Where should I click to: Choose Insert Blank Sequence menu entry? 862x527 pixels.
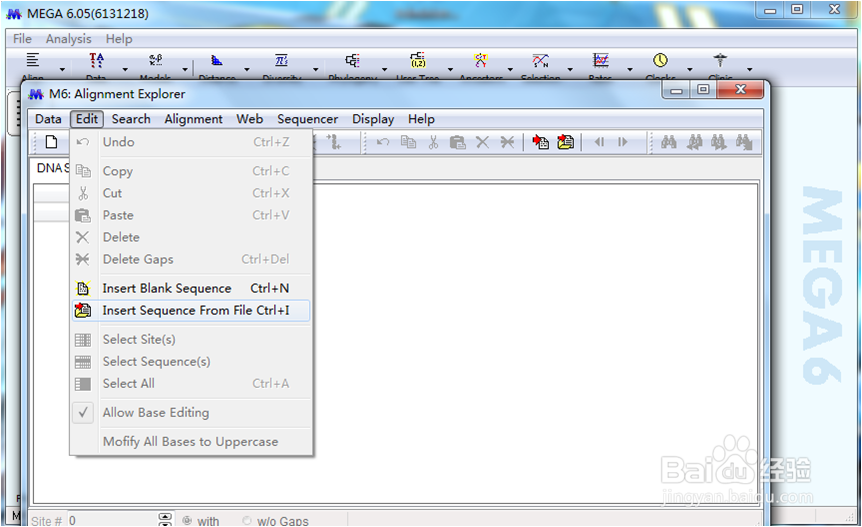(191, 289)
